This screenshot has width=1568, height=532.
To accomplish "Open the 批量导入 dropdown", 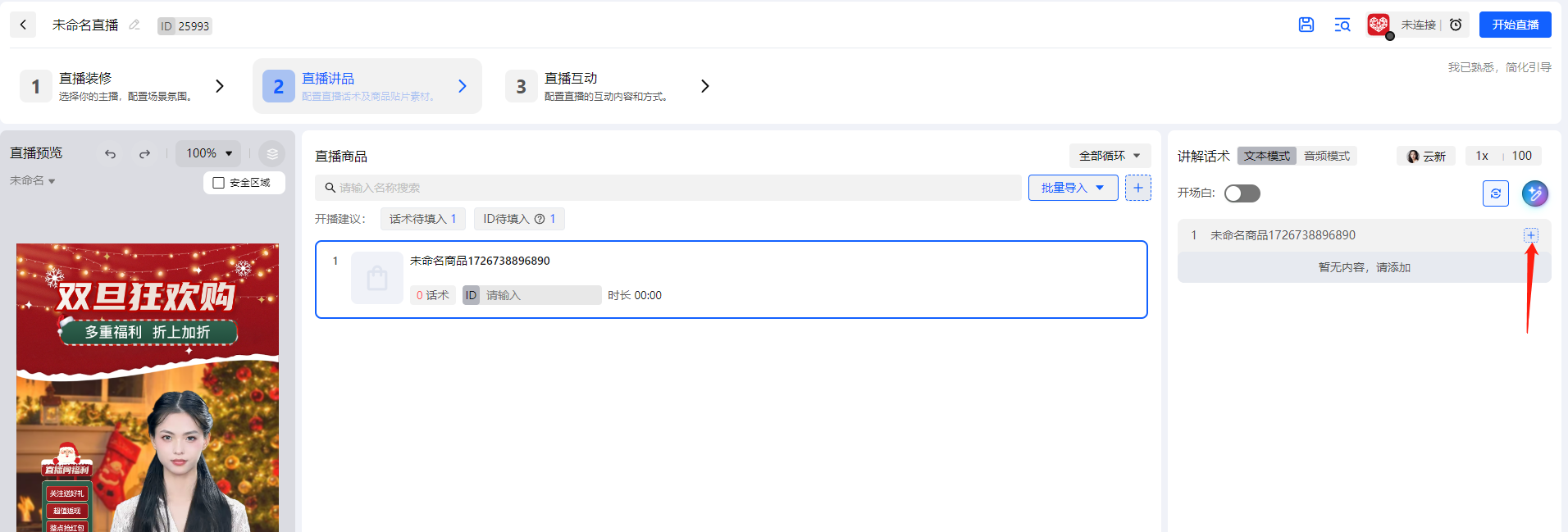I will [x=1073, y=188].
